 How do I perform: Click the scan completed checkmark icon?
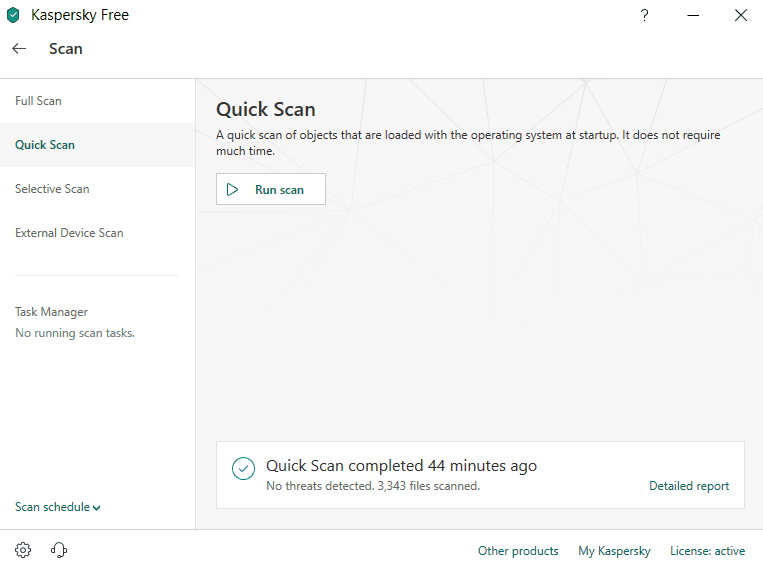point(243,468)
